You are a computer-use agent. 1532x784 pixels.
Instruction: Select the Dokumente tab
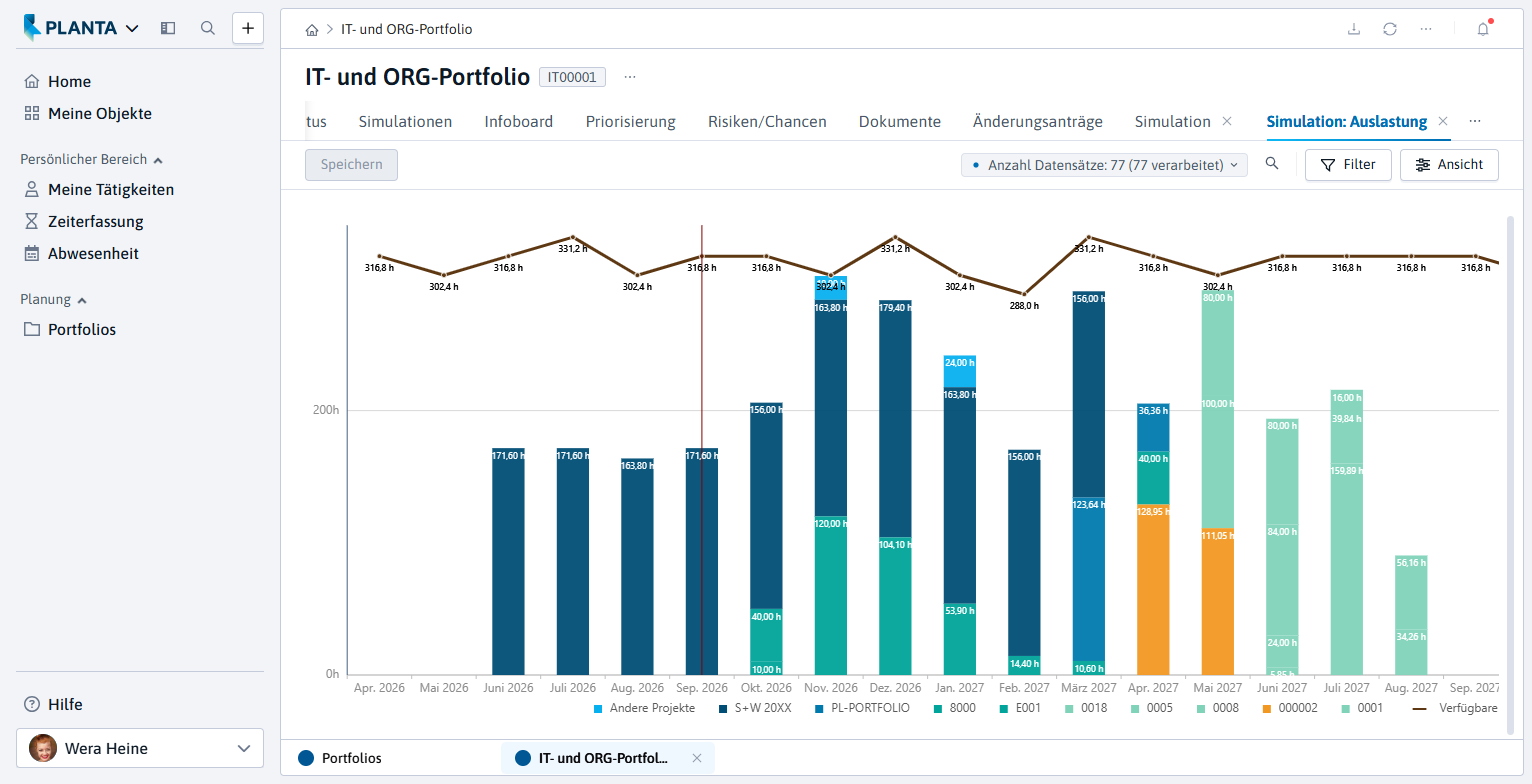point(900,122)
